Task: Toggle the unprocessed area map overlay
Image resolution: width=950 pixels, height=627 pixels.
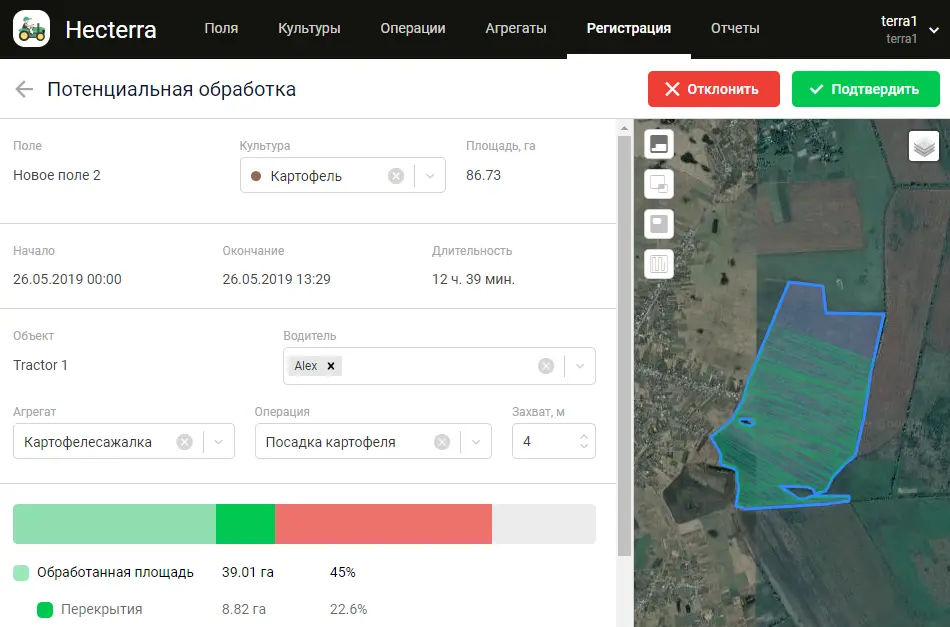Action: coord(659,224)
